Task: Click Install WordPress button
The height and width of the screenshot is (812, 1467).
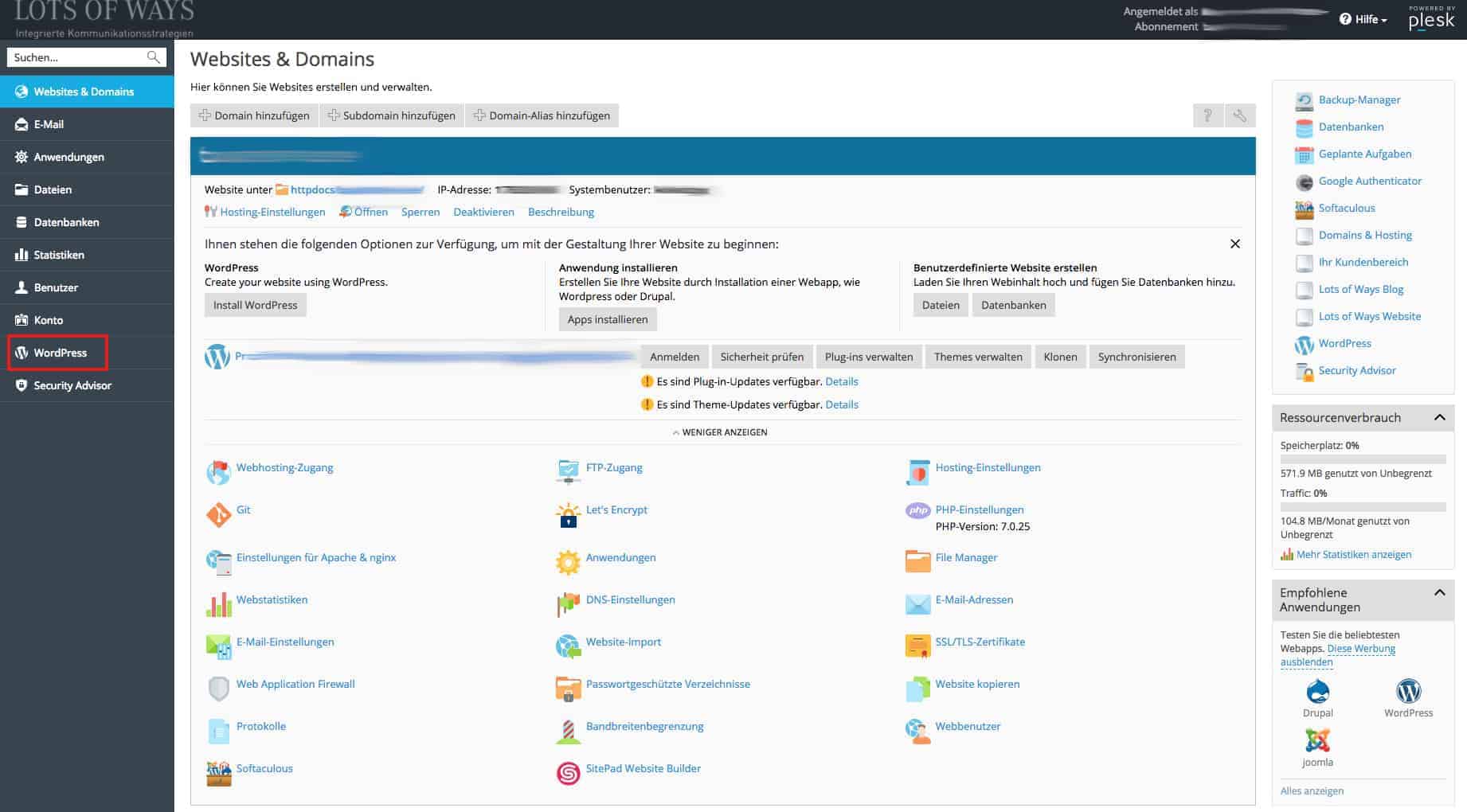Action: click(x=255, y=305)
